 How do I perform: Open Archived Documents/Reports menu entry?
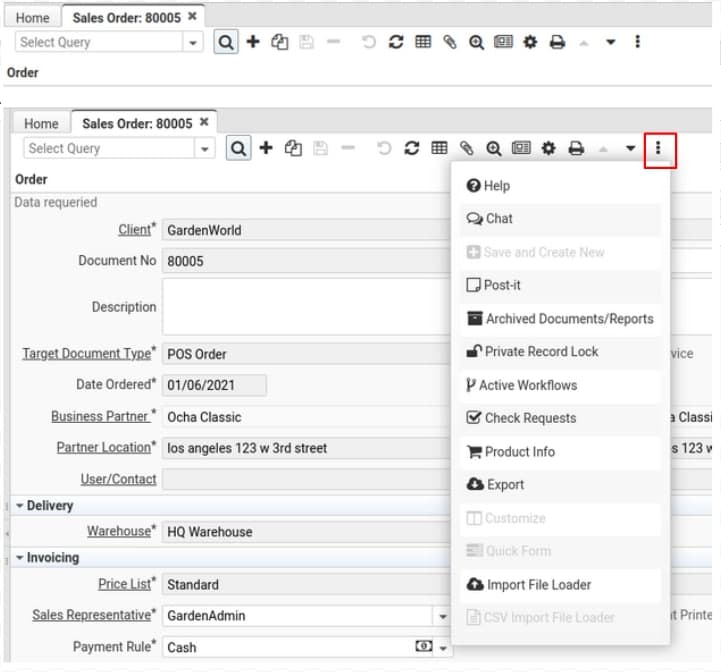coord(568,319)
